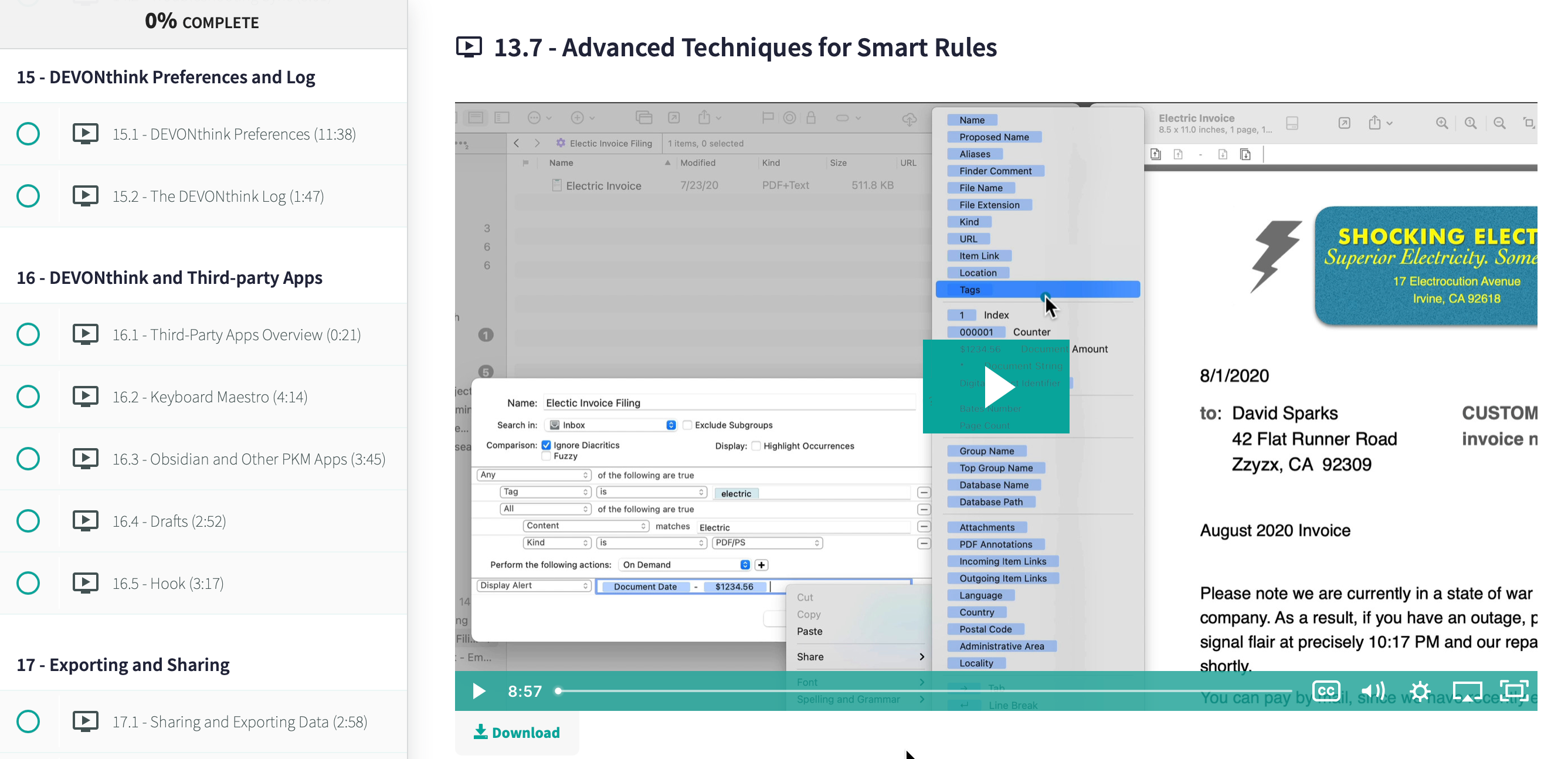Mark lesson 15.1 DEVONthink Preferences complete
The height and width of the screenshot is (759, 1568).
click(x=28, y=134)
